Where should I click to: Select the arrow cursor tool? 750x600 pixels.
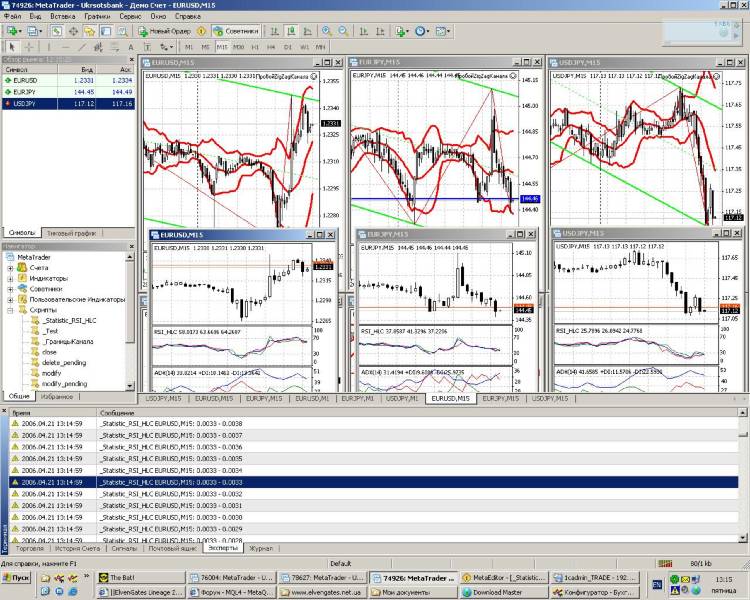click(x=12, y=47)
